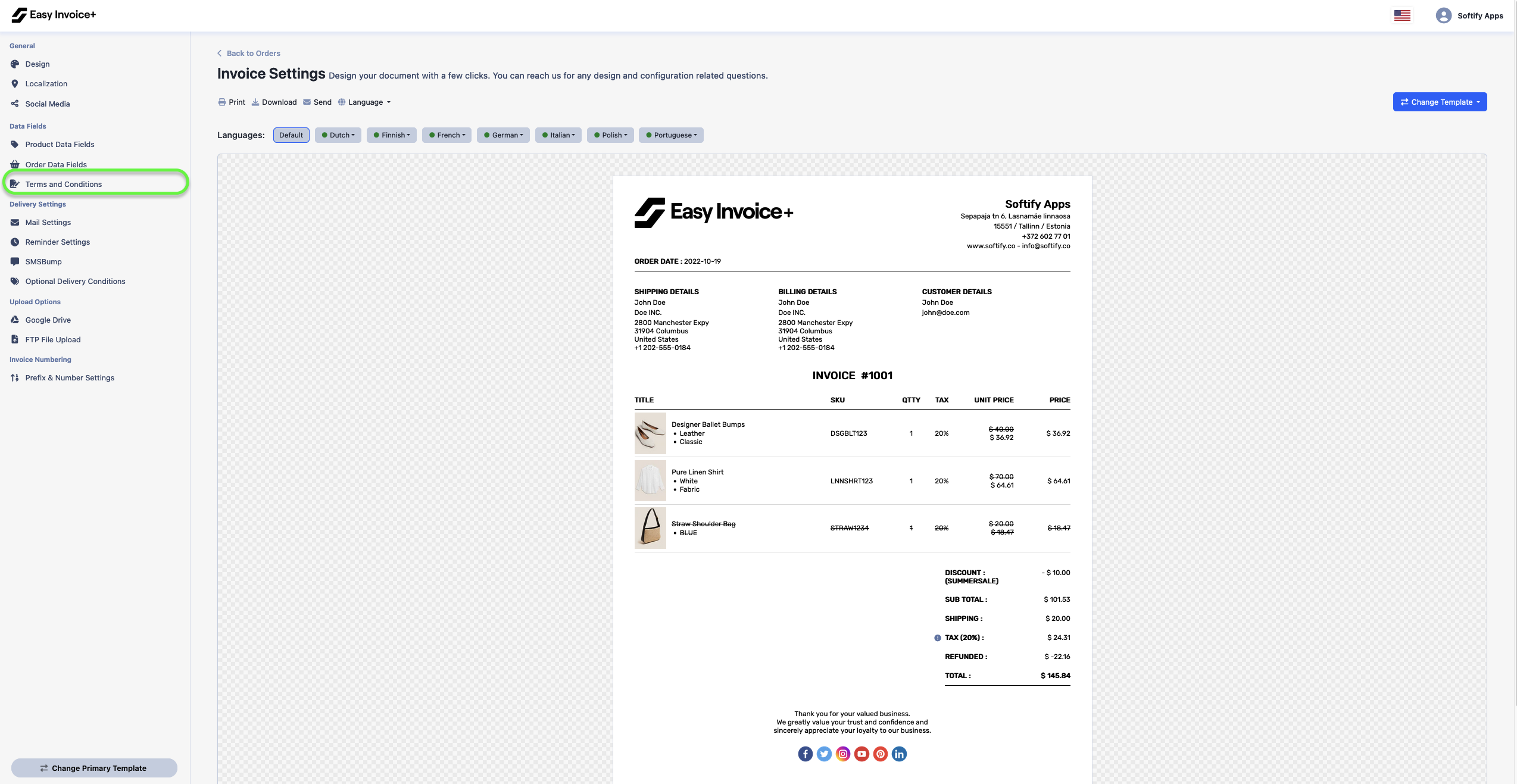Expand the German language dropdown
This screenshot has height=784, width=1517.
(x=503, y=135)
